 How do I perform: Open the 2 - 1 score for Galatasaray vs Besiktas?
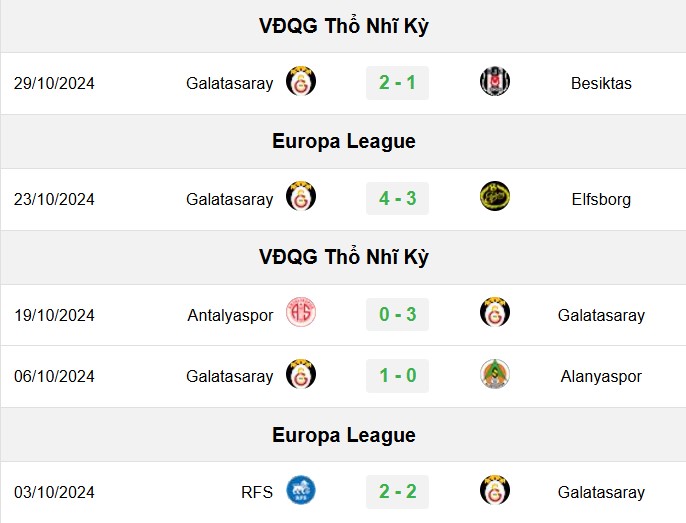pos(397,83)
